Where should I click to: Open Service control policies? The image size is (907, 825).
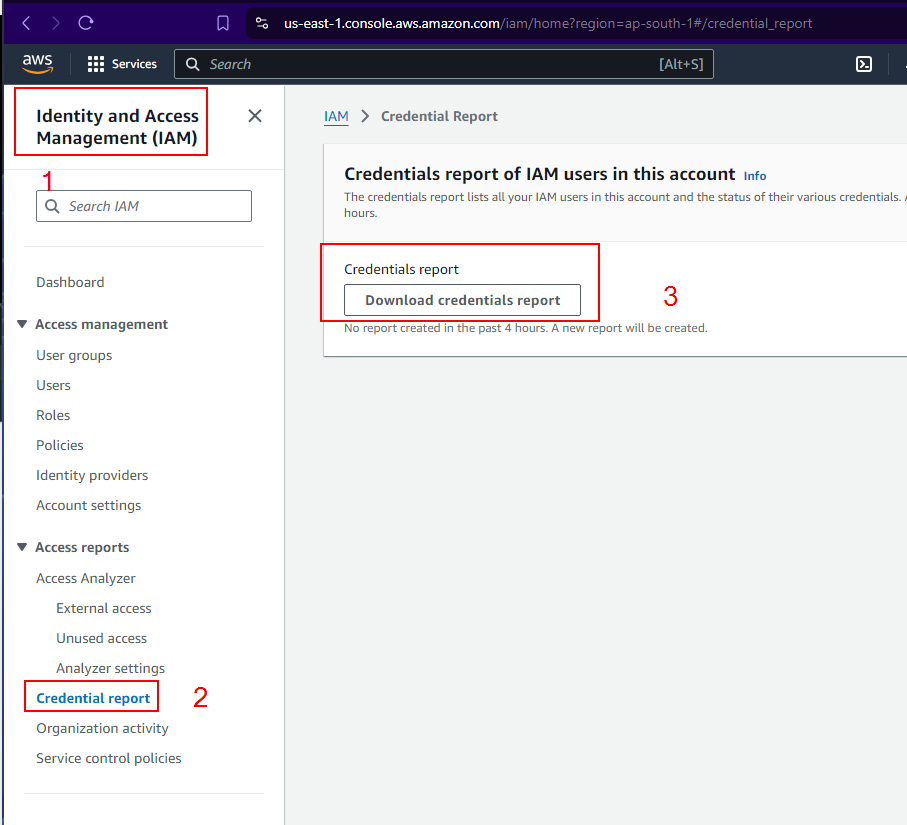pos(109,758)
